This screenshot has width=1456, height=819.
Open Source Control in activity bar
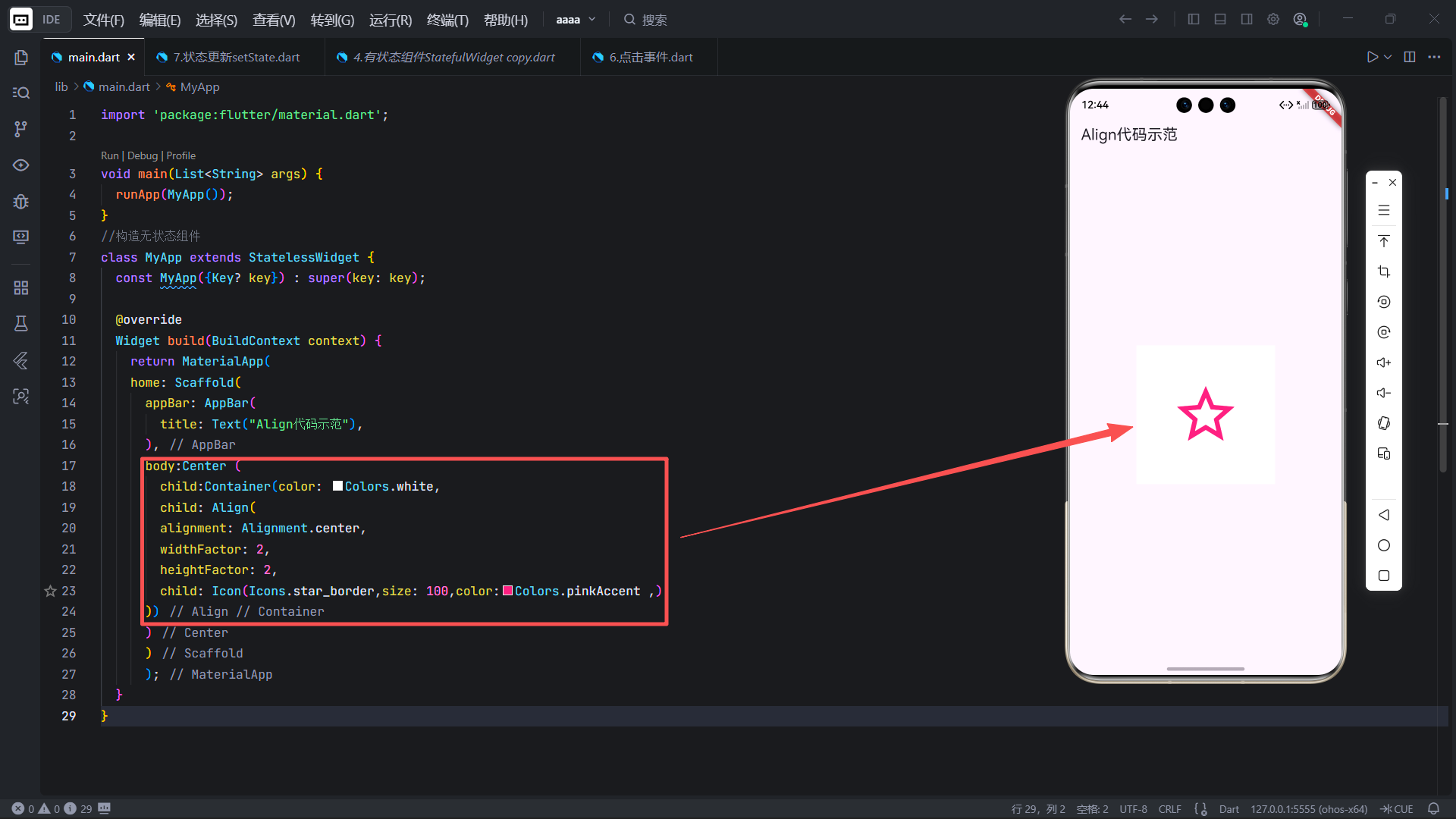tap(21, 129)
